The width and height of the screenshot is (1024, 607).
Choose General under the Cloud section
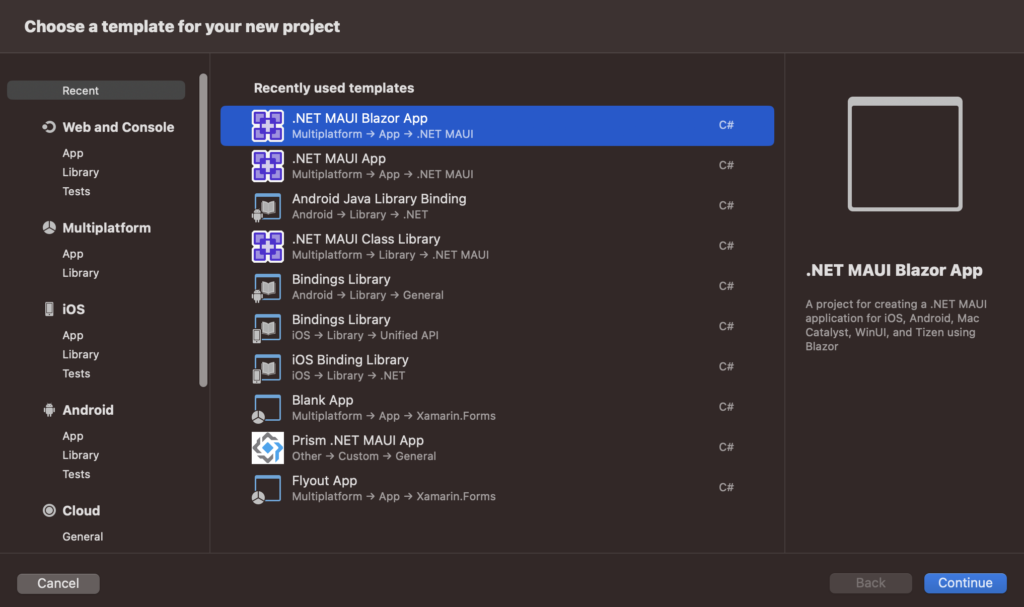click(82, 537)
